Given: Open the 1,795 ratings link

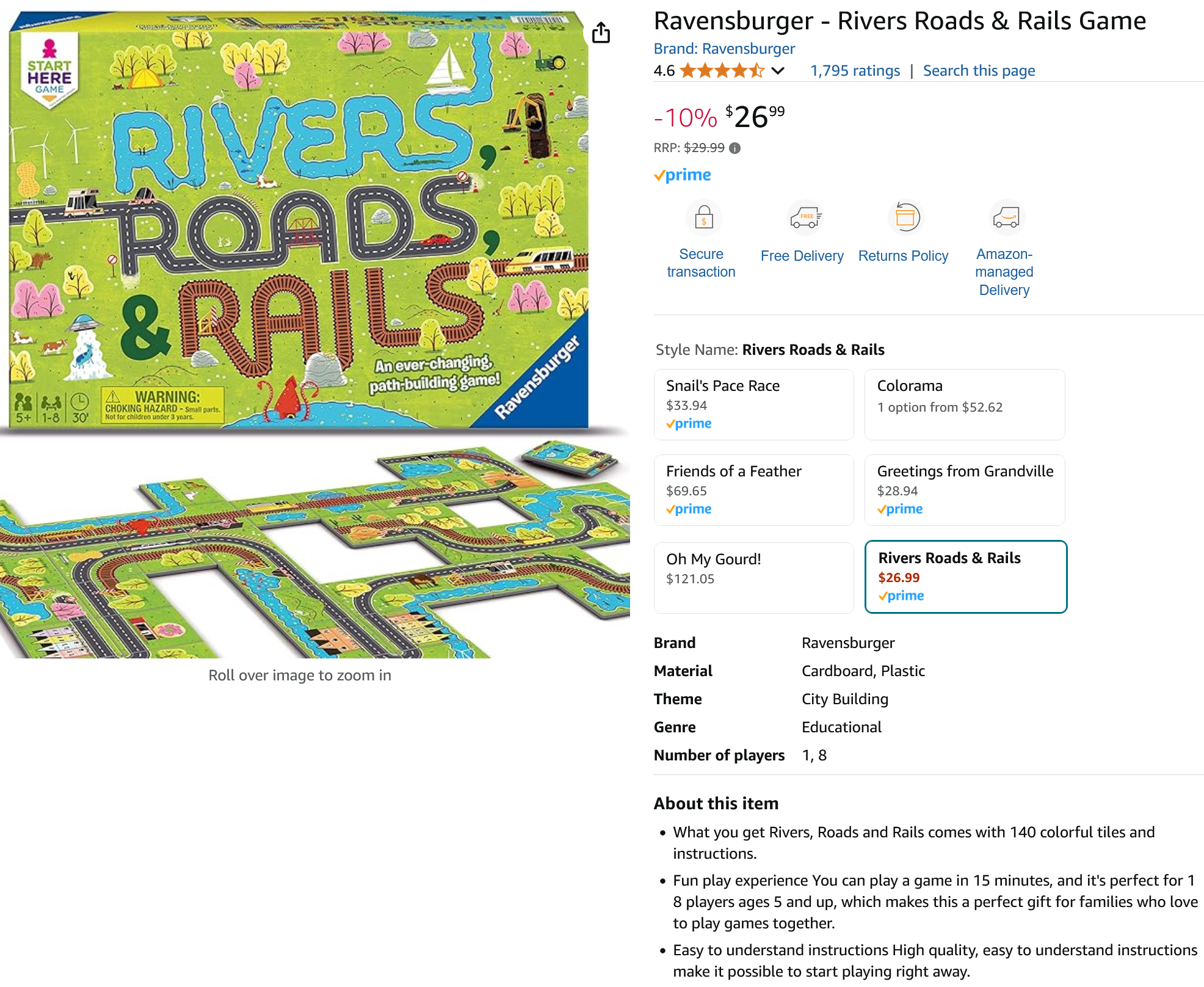Looking at the screenshot, I should pos(855,71).
